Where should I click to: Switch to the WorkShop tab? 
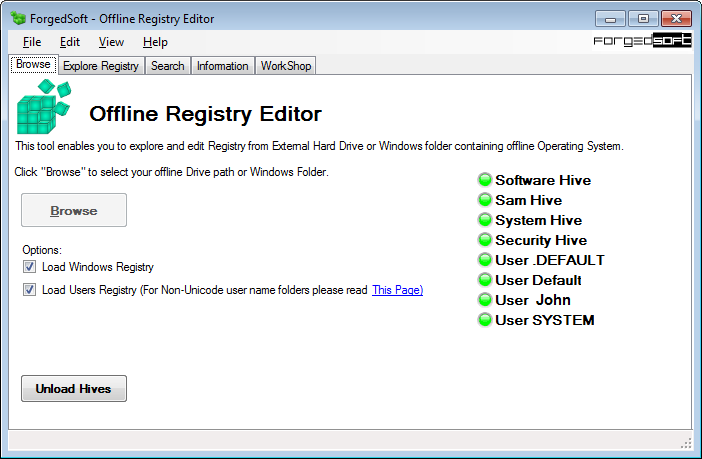pos(286,66)
